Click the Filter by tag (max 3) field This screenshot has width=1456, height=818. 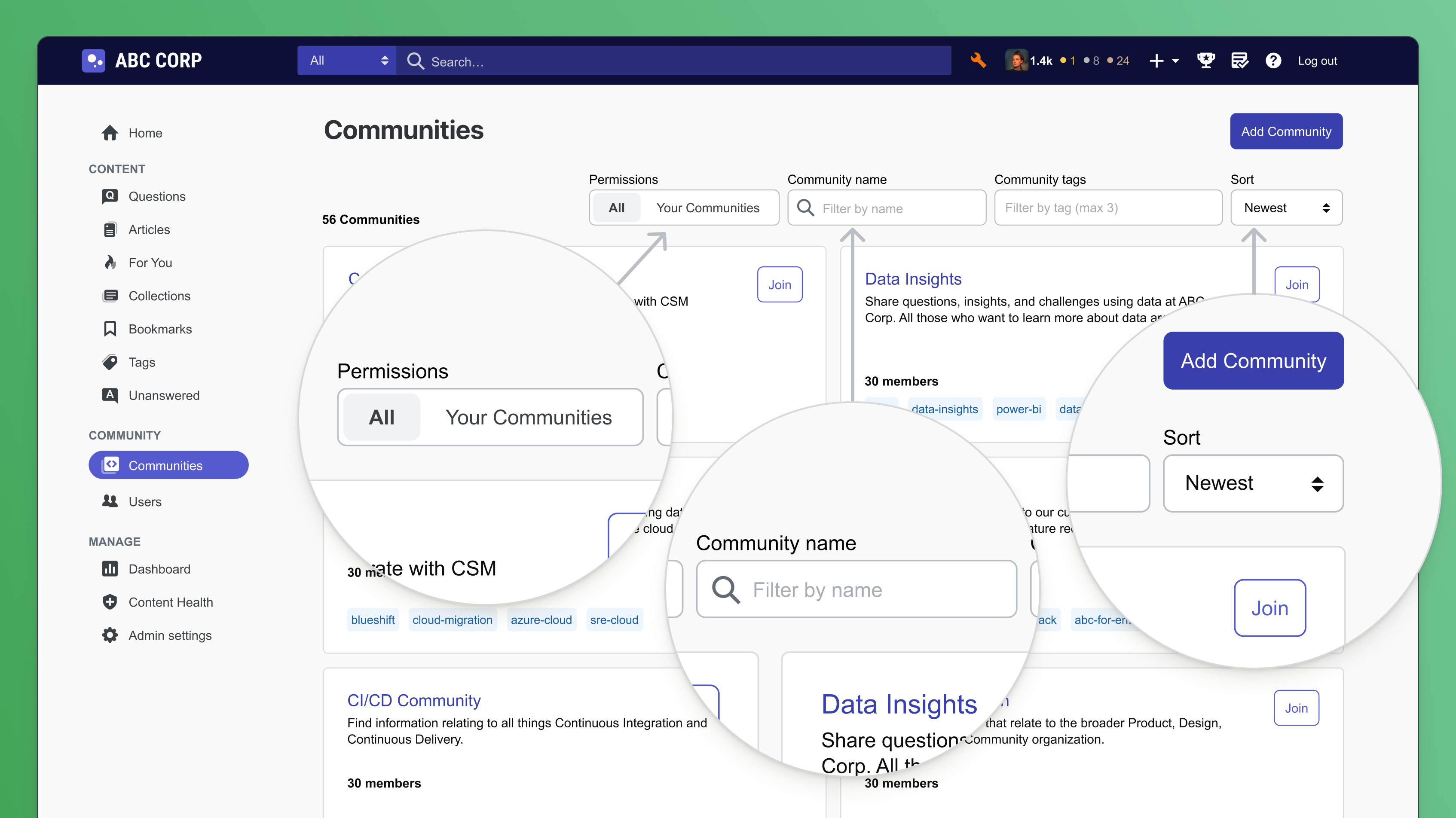(x=1108, y=208)
